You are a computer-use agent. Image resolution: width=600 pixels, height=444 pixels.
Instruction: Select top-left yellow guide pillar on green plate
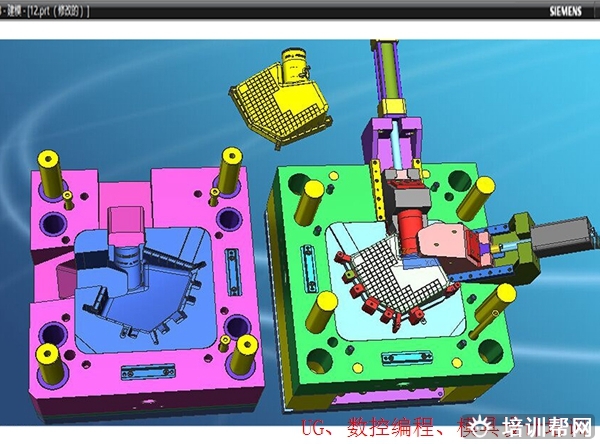point(313,200)
